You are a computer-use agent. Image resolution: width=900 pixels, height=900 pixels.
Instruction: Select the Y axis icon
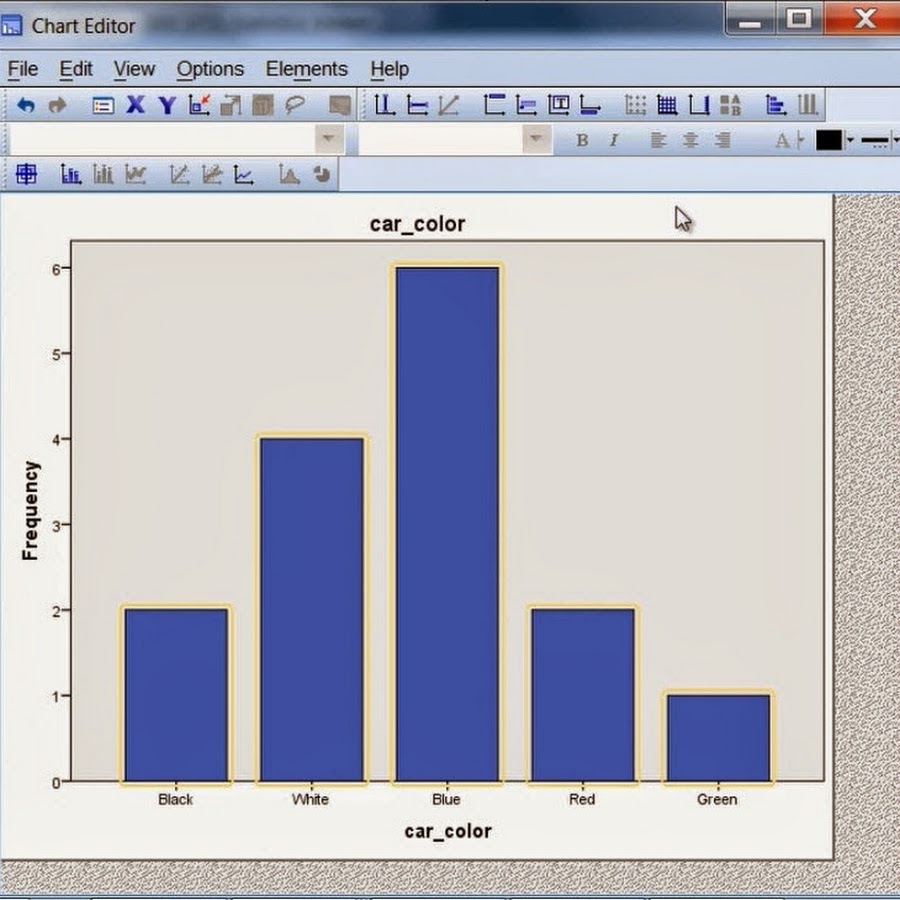tap(167, 105)
